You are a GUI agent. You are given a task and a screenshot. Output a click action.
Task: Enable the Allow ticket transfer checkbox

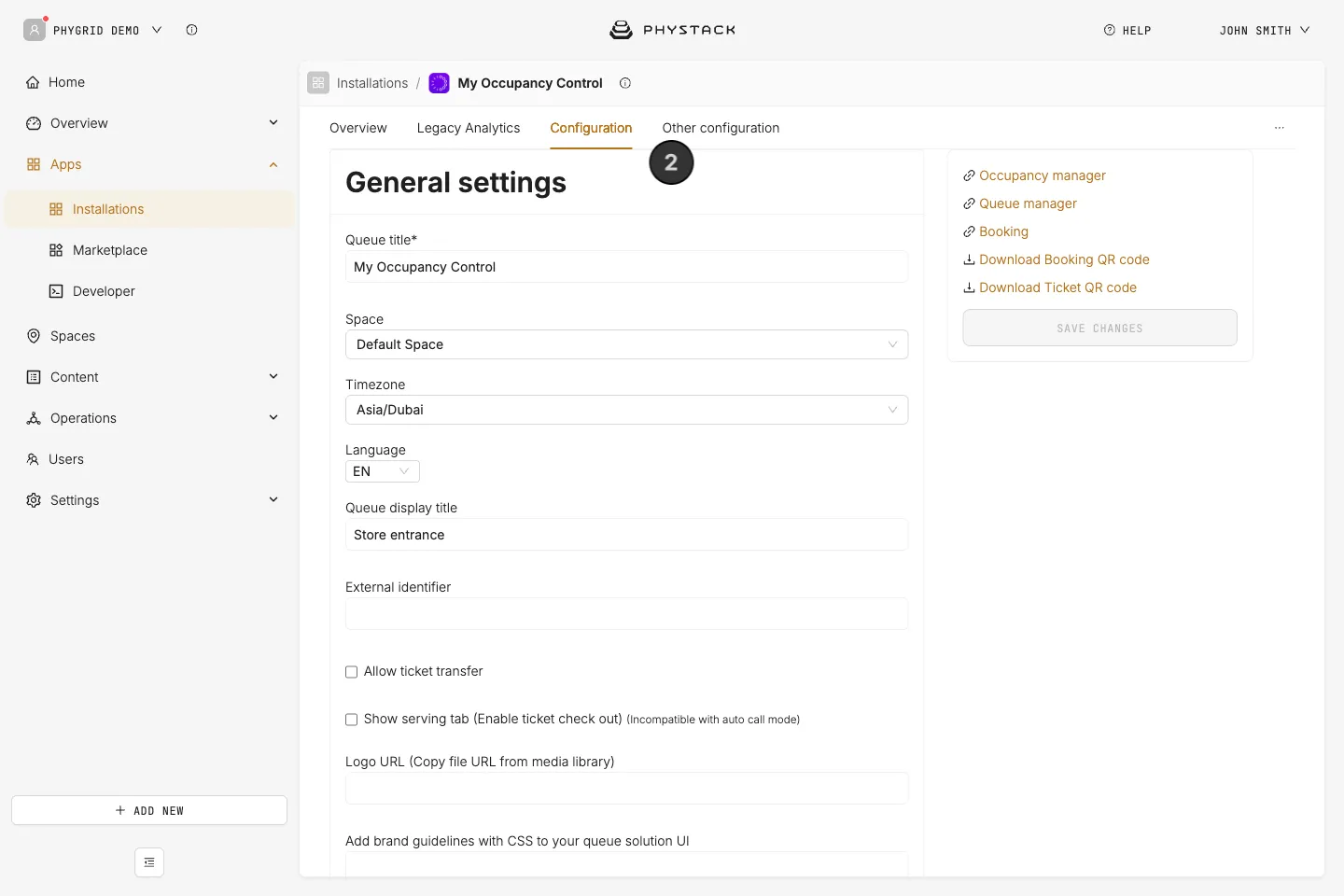352,672
